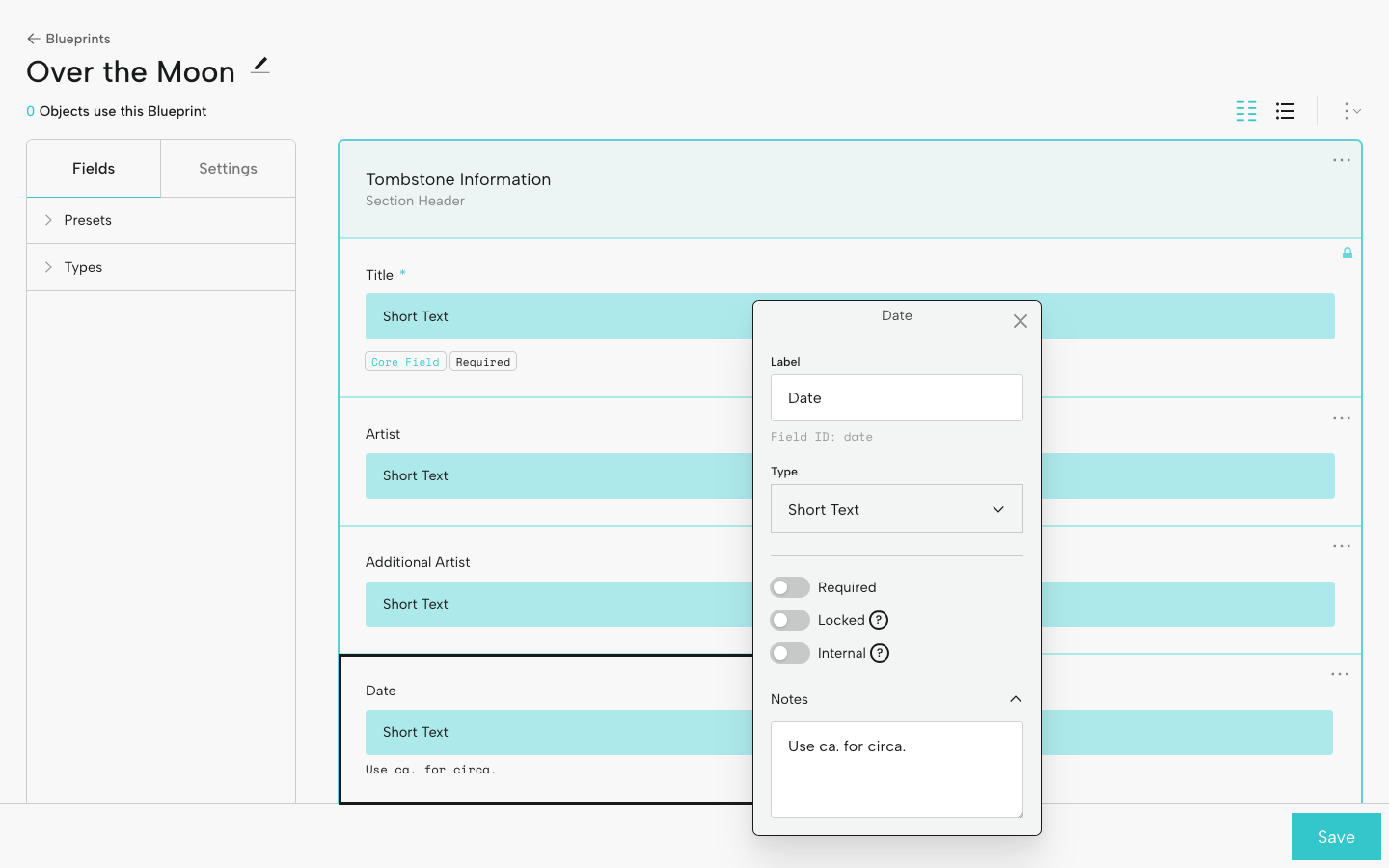Switch to the list layout view

[1284, 111]
